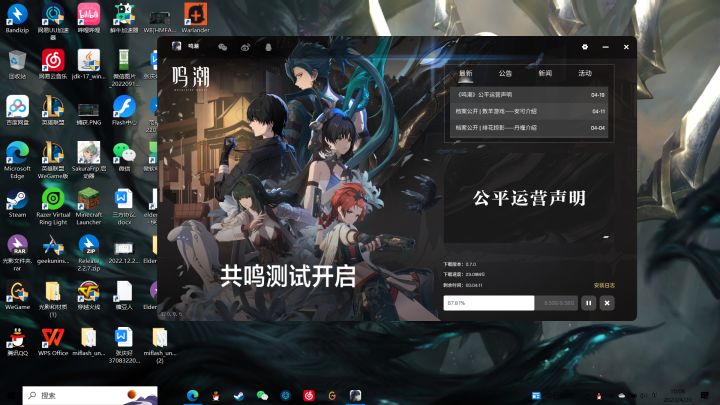Open the jdk-17 installer desktop icon

click(x=89, y=64)
